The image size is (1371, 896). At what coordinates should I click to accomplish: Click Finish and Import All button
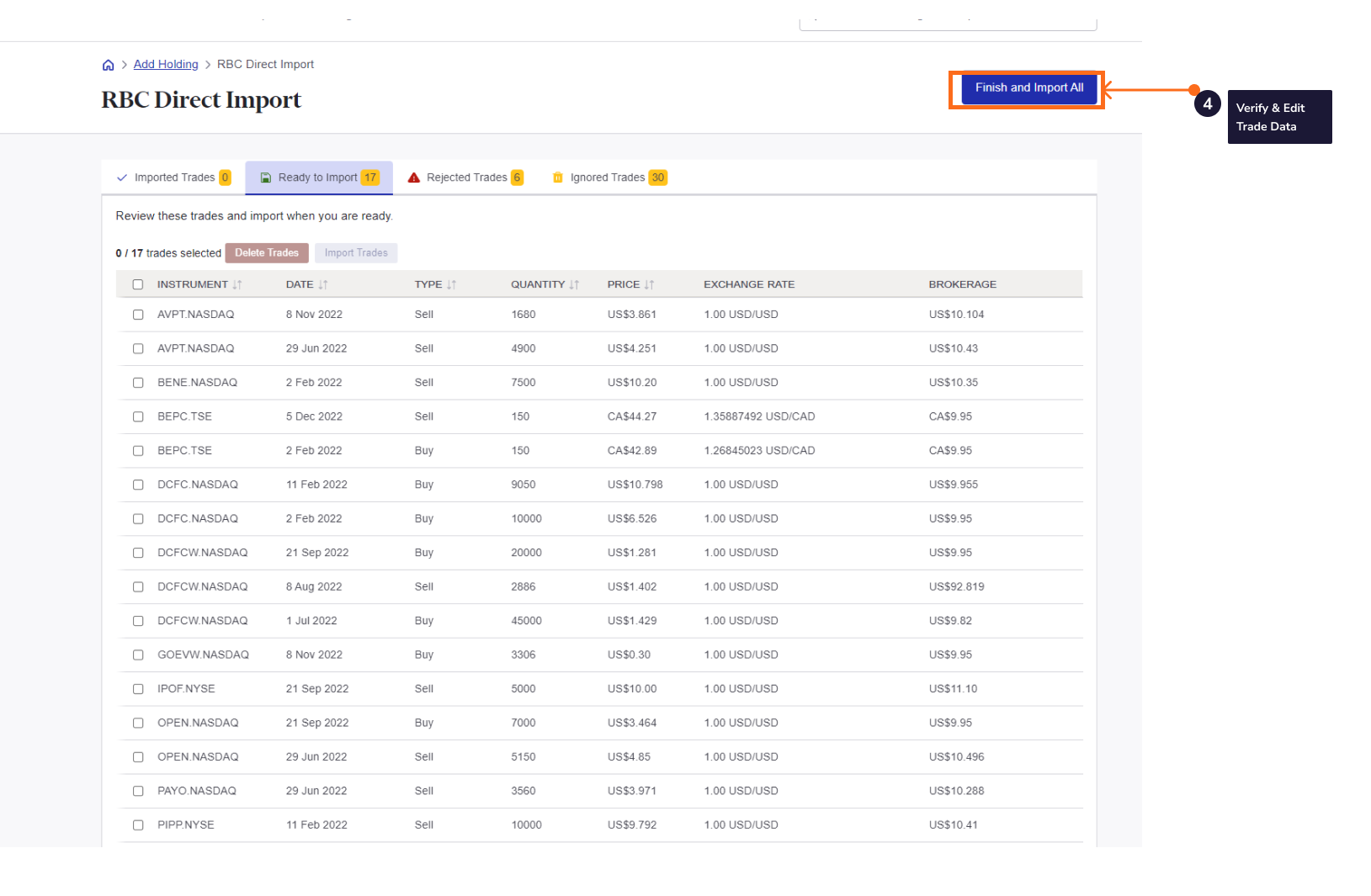click(x=1029, y=87)
